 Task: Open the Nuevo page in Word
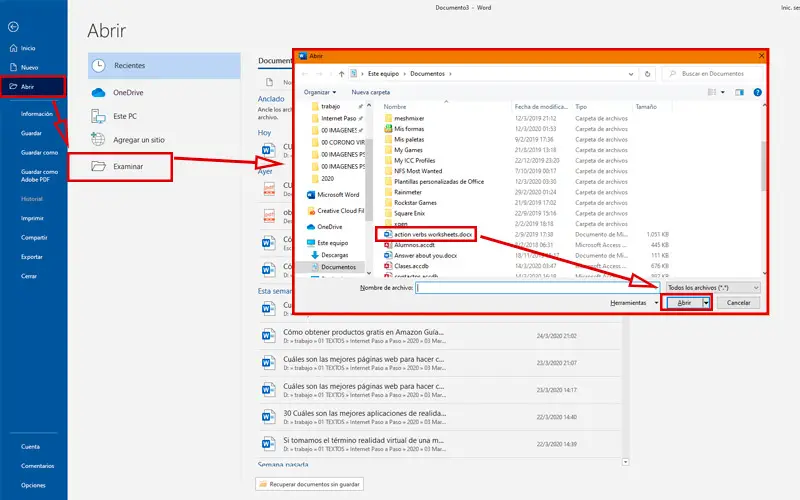pos(24,67)
